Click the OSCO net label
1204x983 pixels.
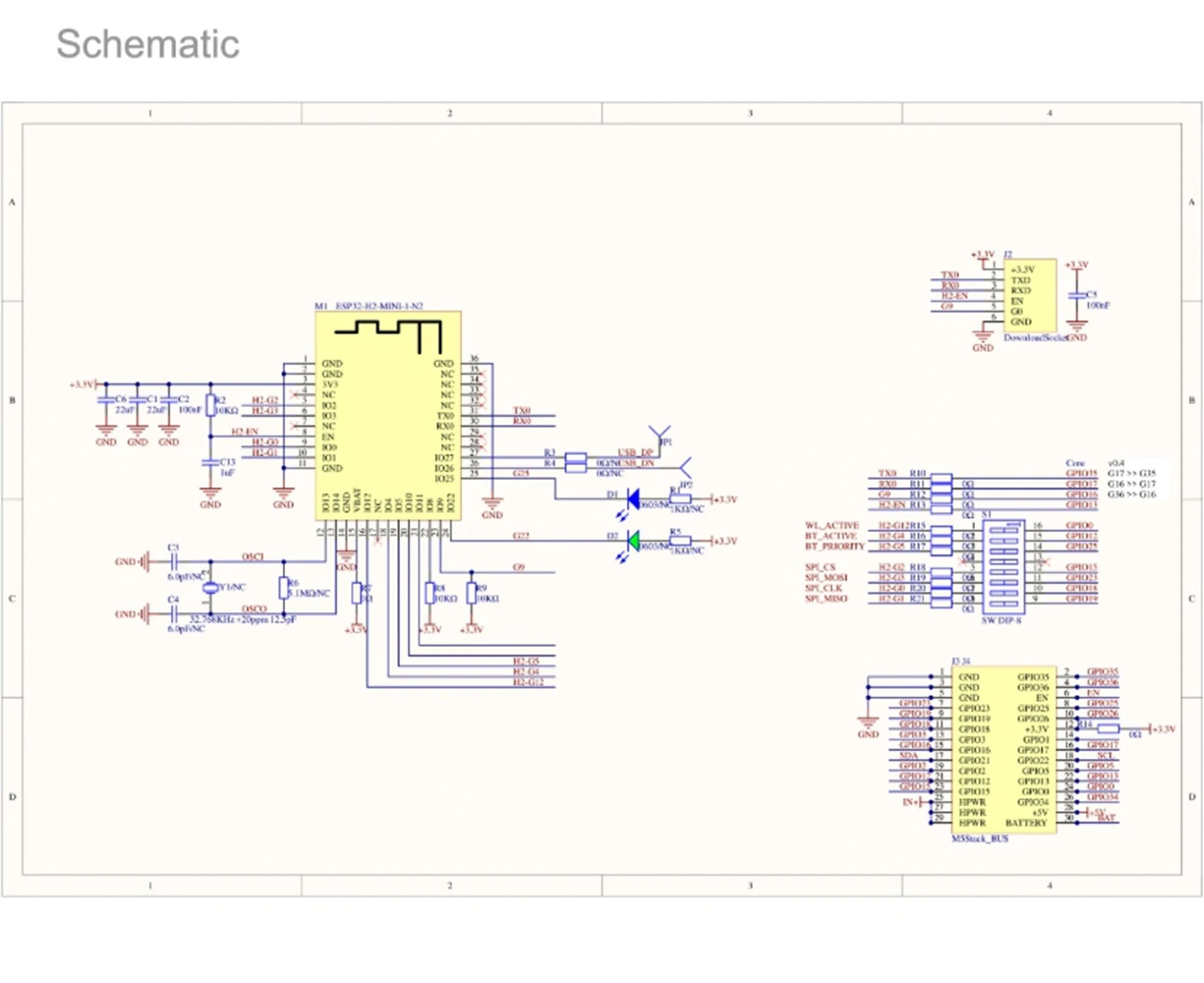(x=255, y=608)
